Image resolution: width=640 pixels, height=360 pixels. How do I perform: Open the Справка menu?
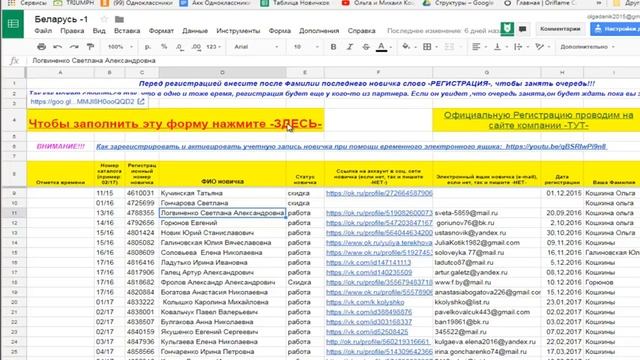[x=361, y=31]
